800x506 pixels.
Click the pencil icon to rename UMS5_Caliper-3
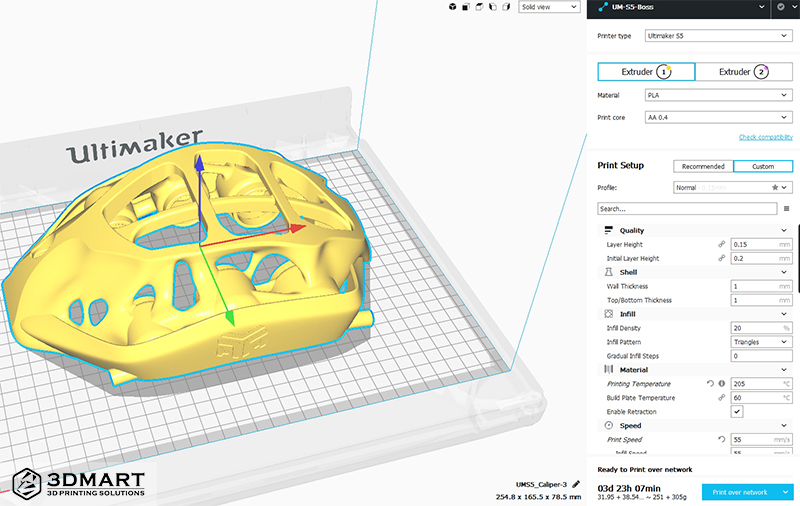pyautogui.click(x=577, y=484)
